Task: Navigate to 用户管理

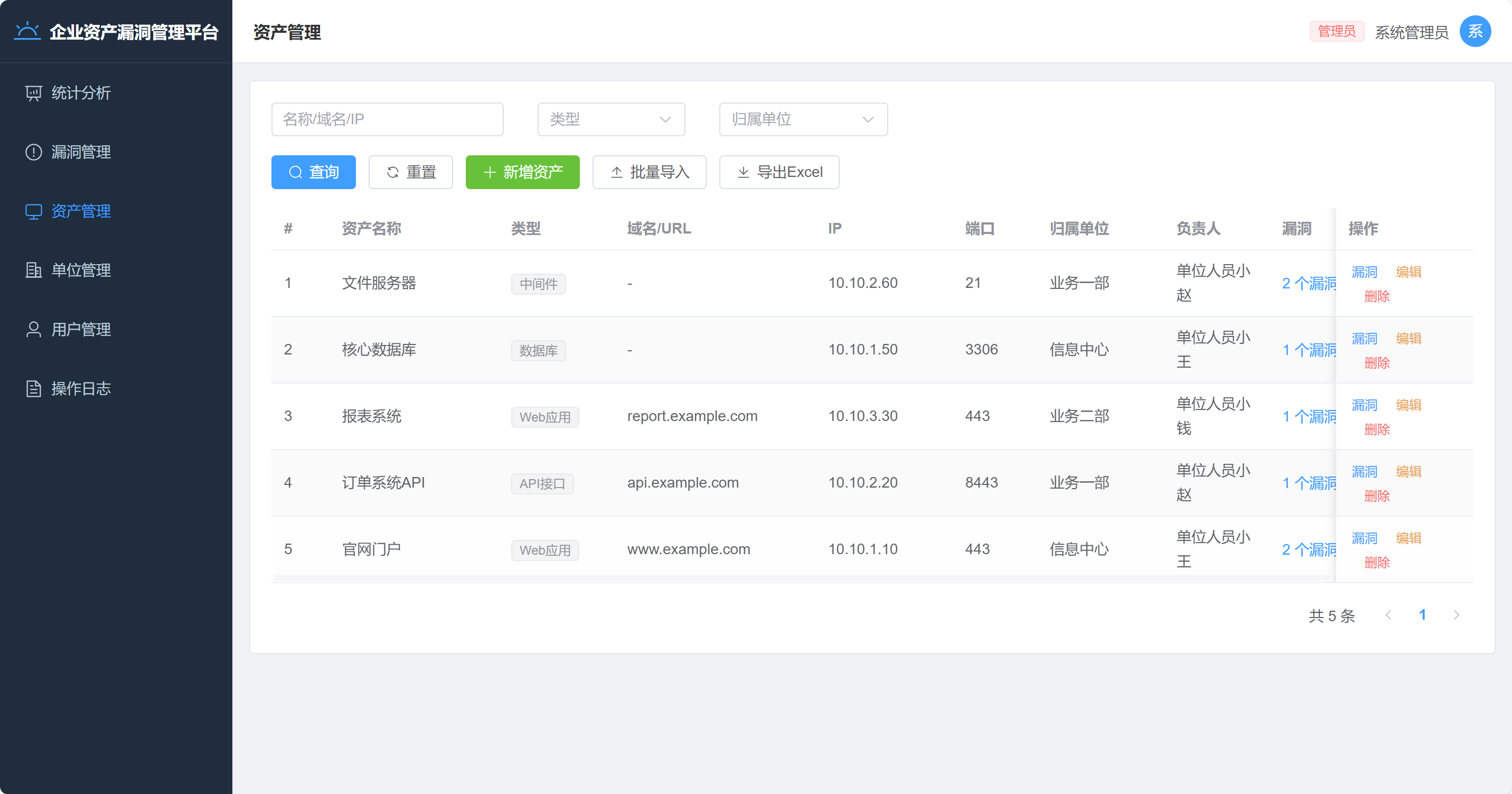Action: point(116,330)
